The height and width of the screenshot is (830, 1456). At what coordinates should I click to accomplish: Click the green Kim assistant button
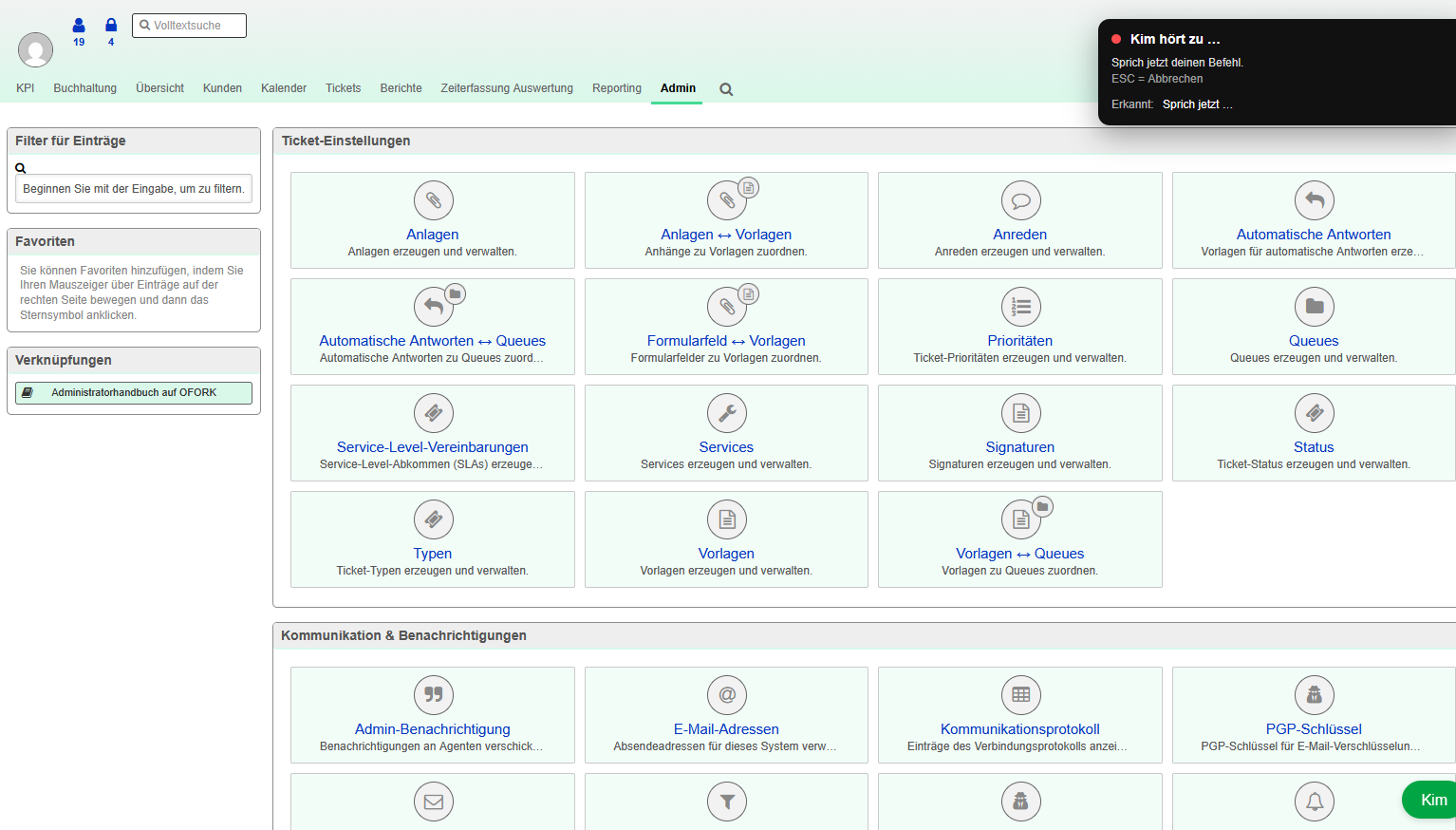point(1431,800)
